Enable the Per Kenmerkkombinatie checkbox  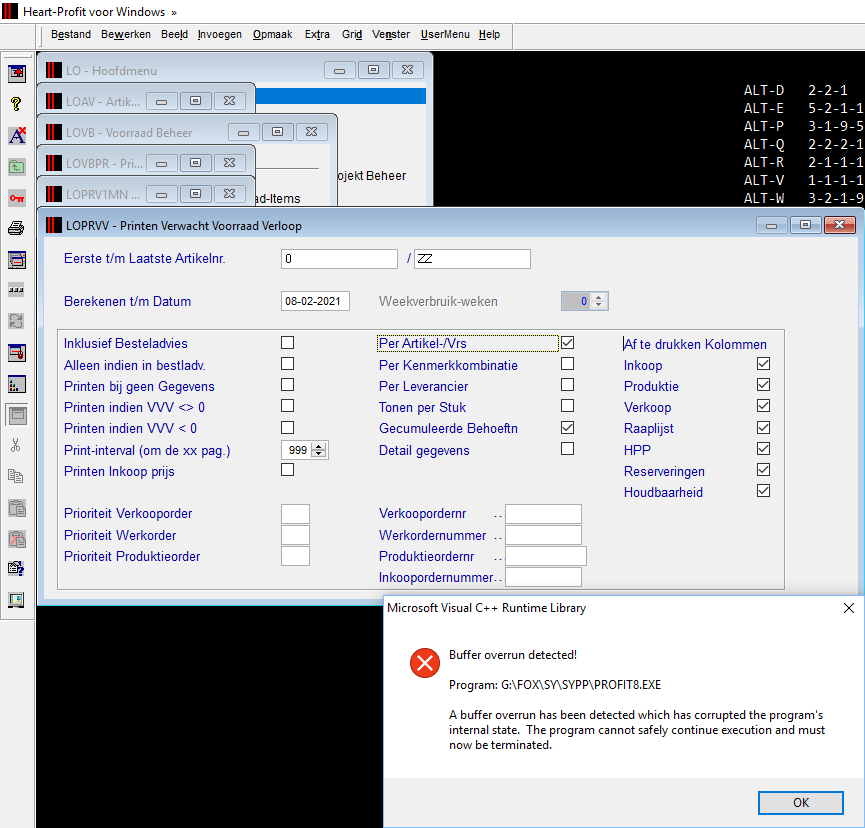coord(567,364)
